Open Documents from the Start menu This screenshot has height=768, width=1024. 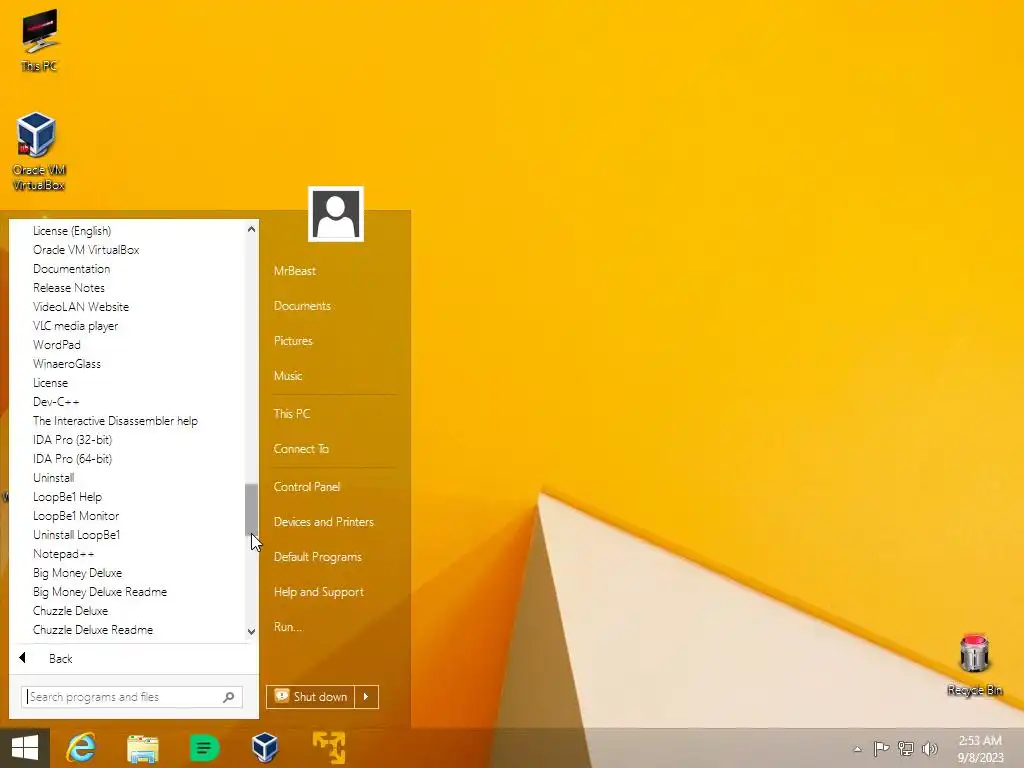[302, 306]
